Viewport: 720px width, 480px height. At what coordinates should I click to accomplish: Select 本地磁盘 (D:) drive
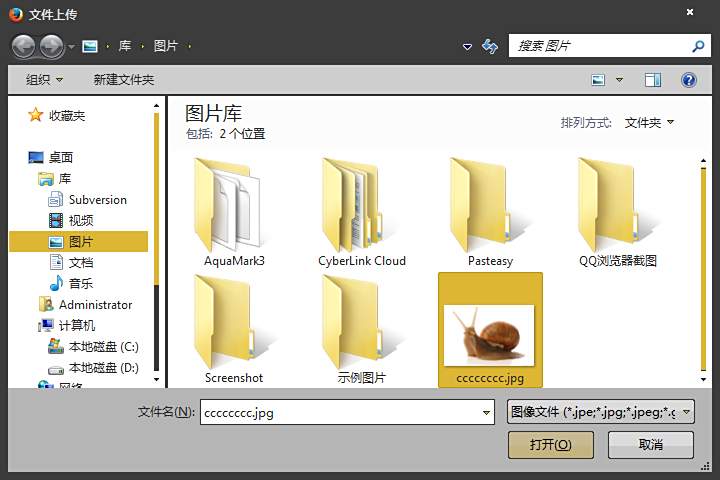pos(104,367)
